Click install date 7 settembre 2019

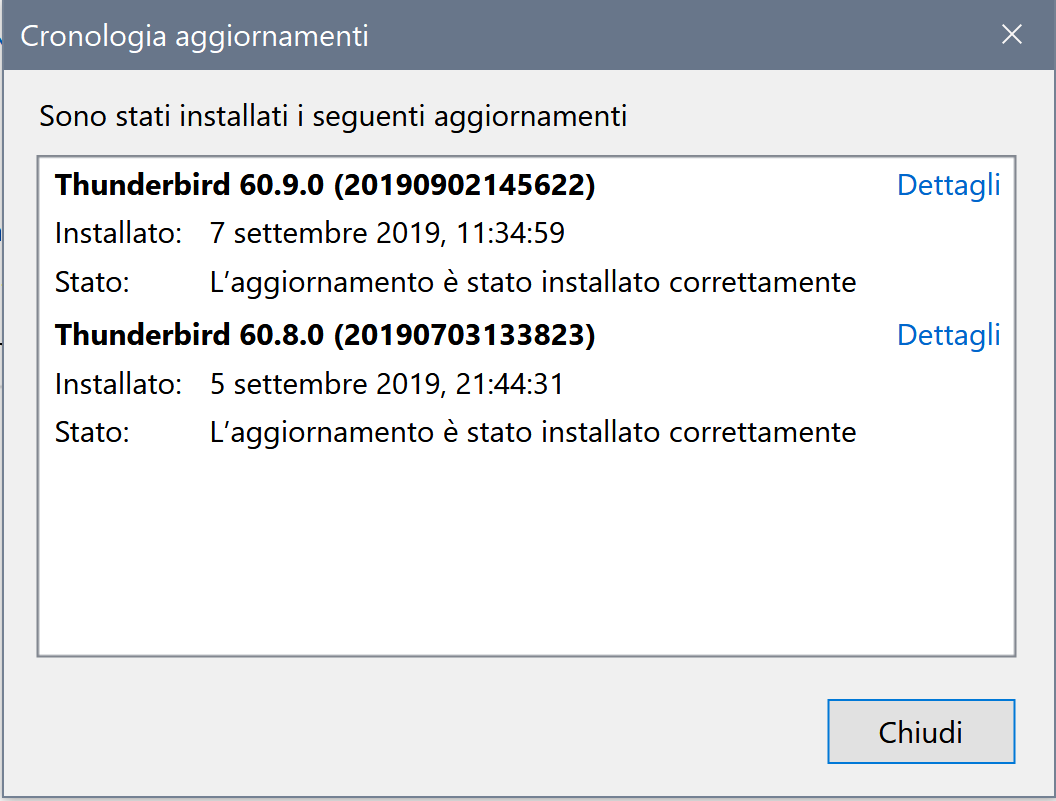[326, 234]
